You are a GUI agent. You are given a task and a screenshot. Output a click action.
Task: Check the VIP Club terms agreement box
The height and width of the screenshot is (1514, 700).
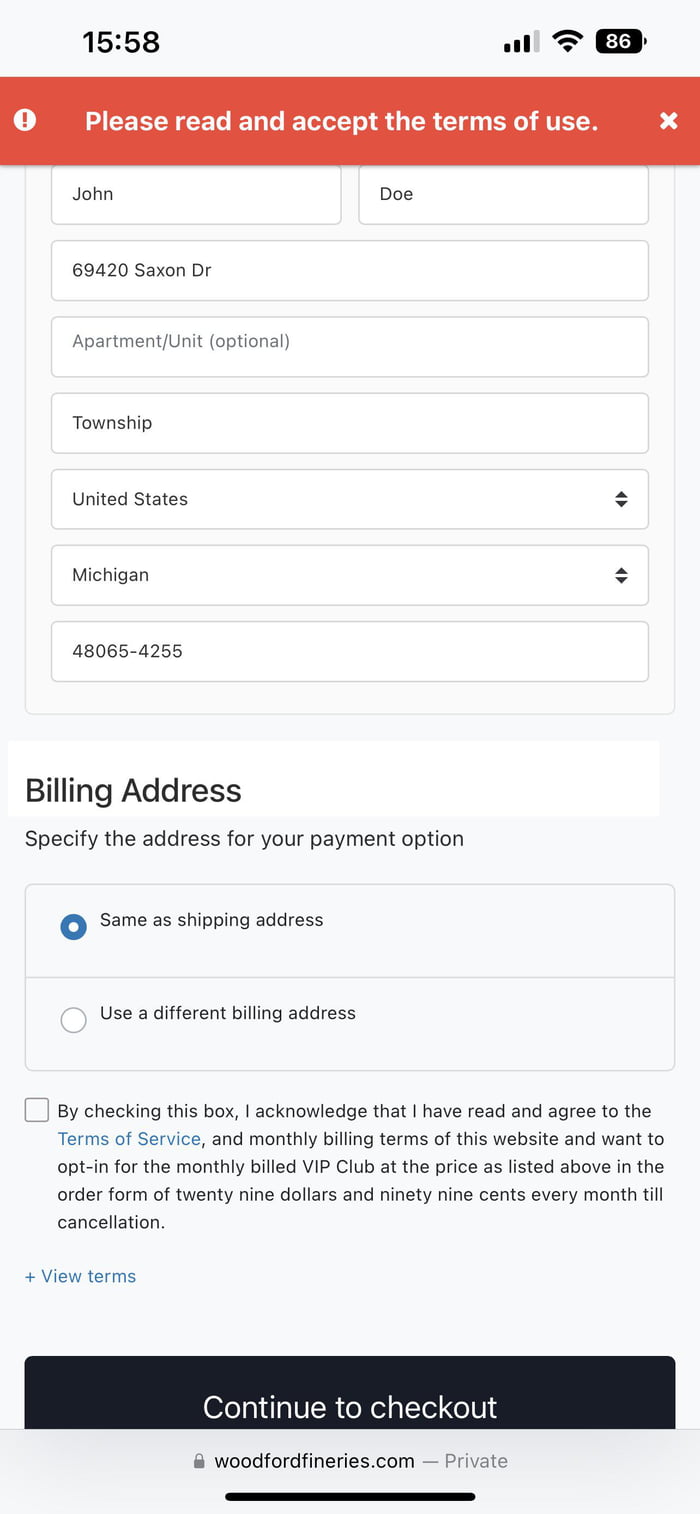(36, 1109)
